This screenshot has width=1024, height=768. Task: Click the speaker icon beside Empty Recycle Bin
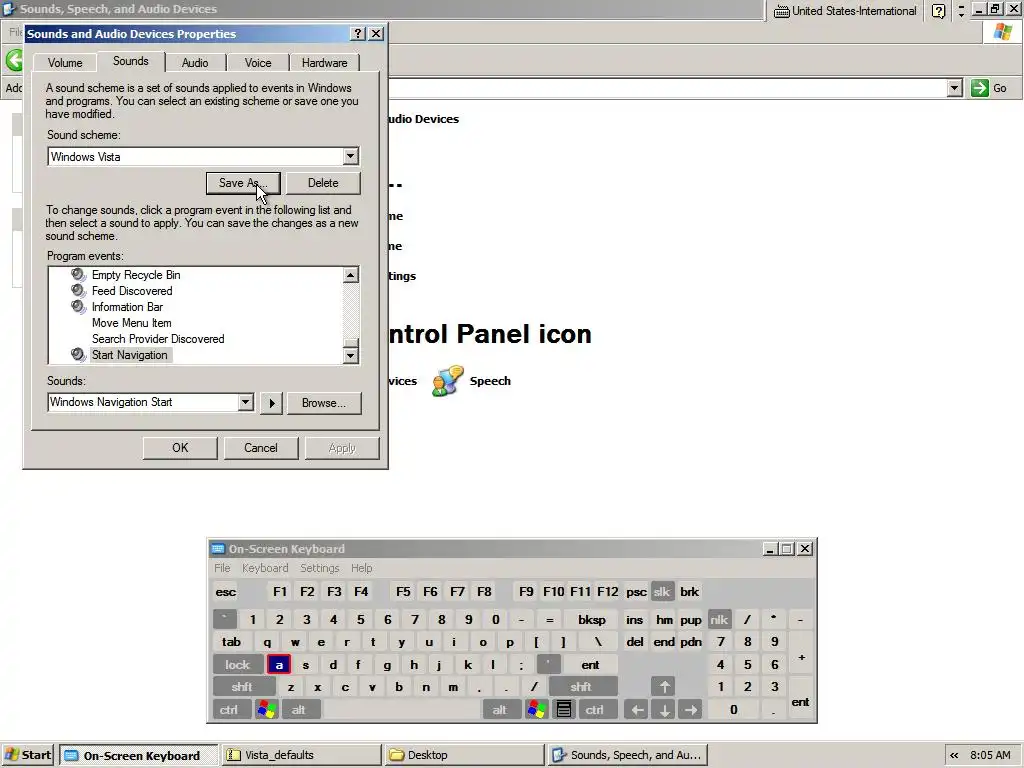pyautogui.click(x=78, y=274)
